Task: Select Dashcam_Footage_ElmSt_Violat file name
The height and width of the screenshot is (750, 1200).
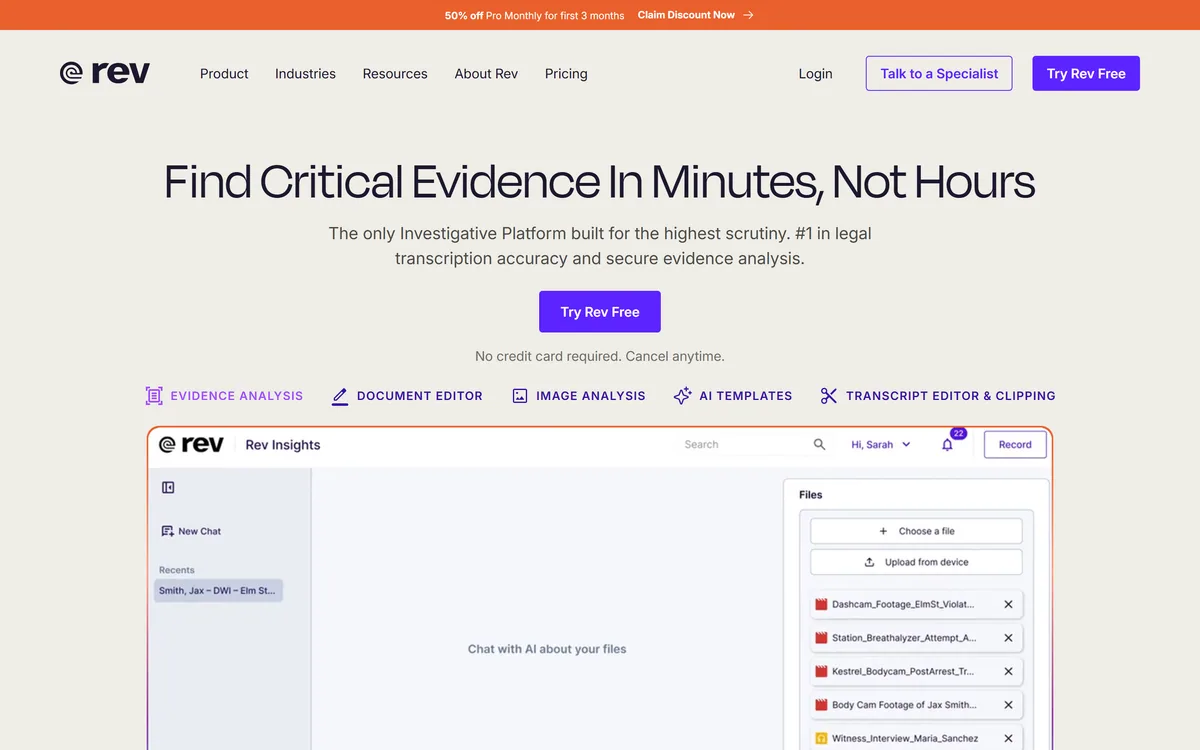Action: (903, 604)
